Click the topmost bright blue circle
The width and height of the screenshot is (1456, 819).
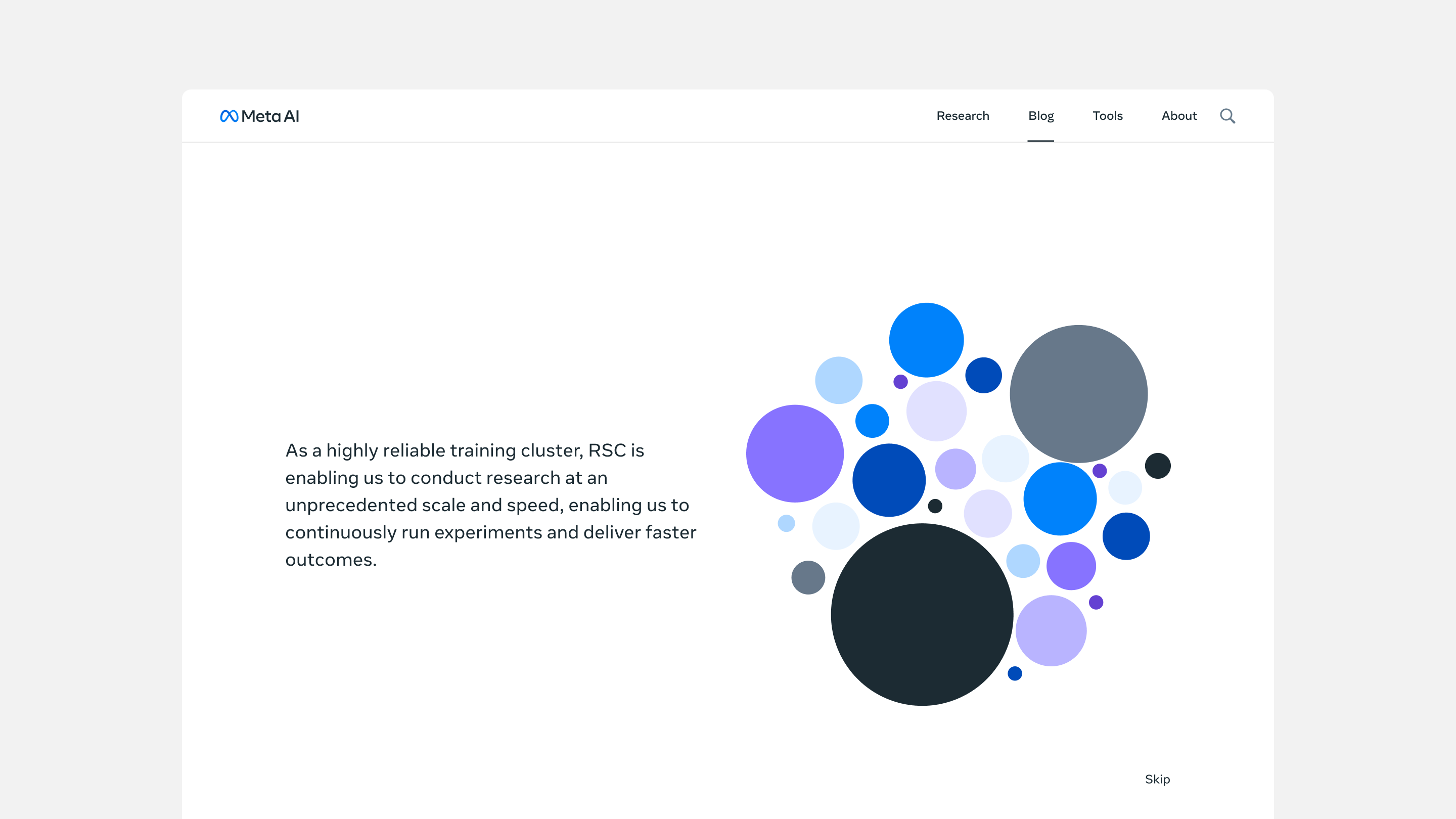pos(926,340)
